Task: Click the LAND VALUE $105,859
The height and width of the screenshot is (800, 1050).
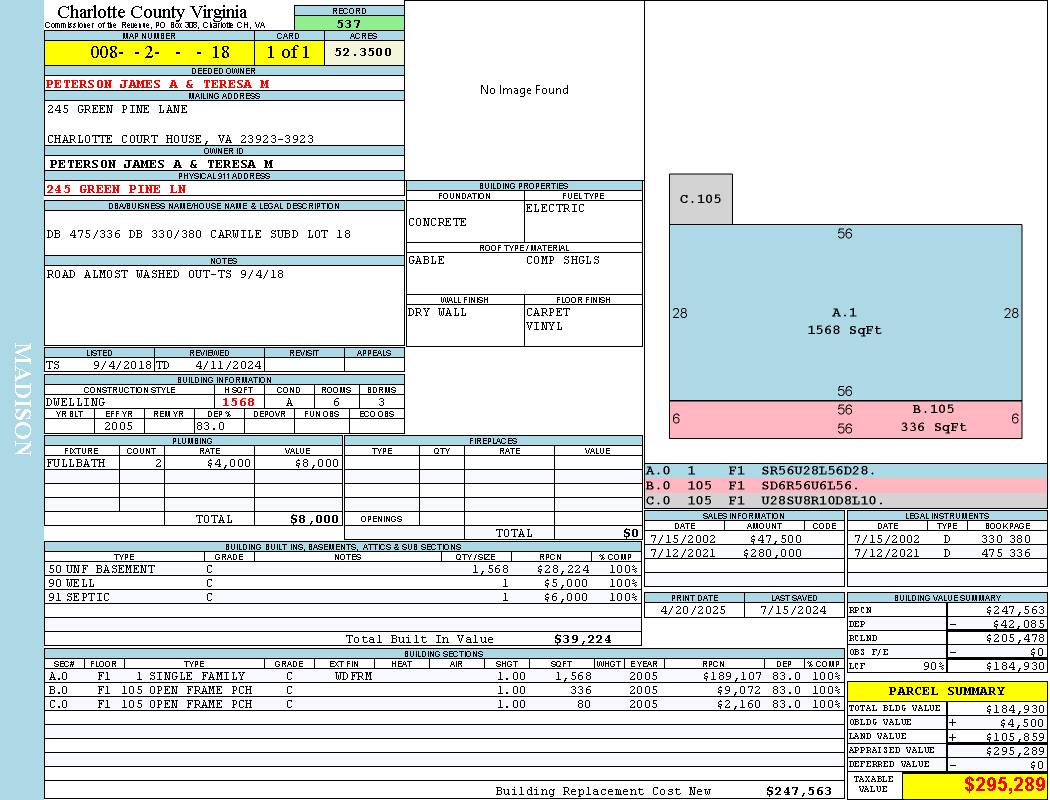Action: point(1015,736)
